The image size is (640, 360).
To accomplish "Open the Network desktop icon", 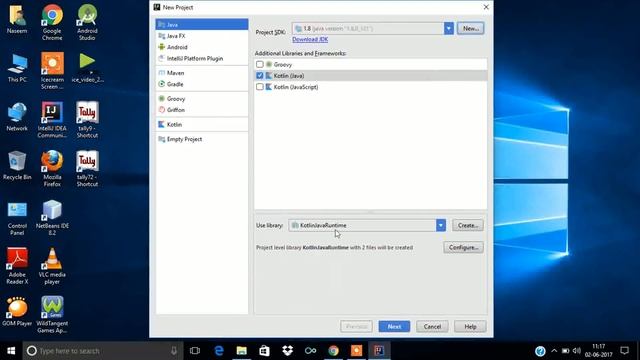I will click(x=17, y=116).
